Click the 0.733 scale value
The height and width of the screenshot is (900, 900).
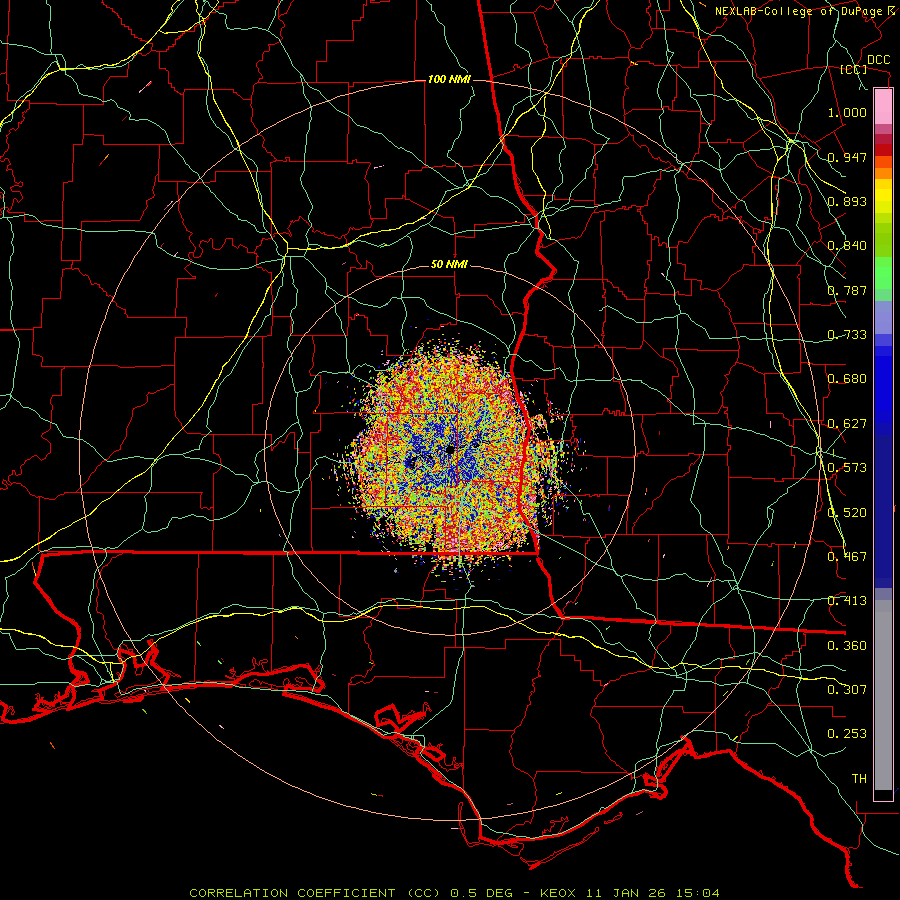tap(847, 335)
